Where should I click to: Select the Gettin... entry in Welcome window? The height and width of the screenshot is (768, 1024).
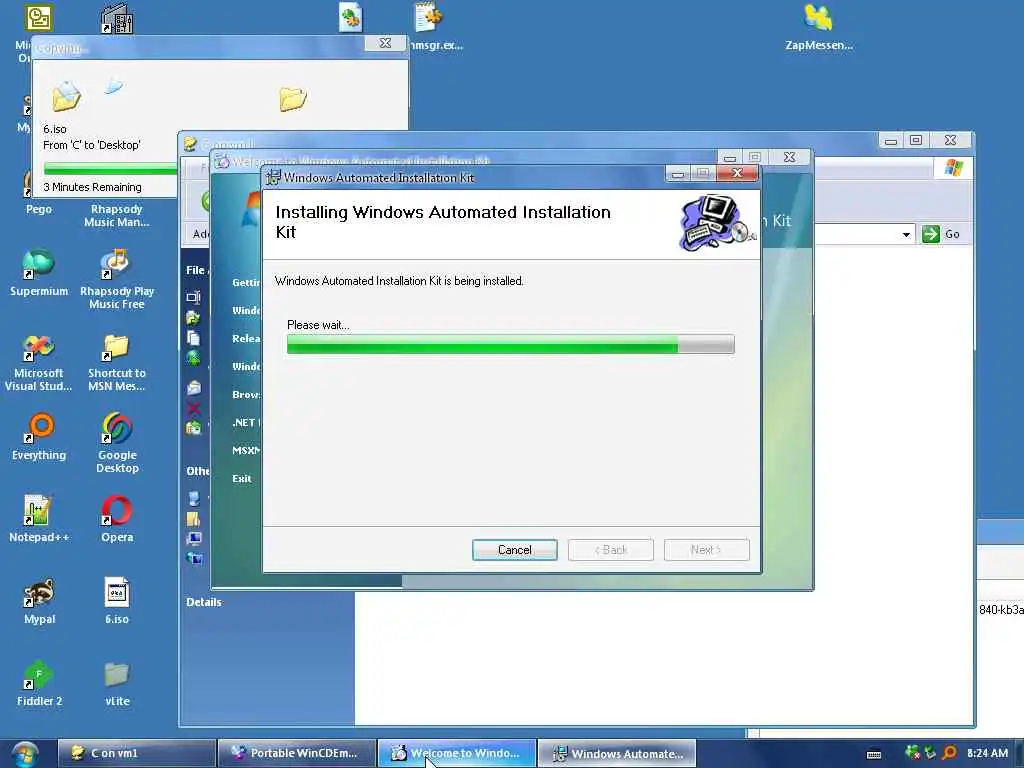(x=246, y=282)
